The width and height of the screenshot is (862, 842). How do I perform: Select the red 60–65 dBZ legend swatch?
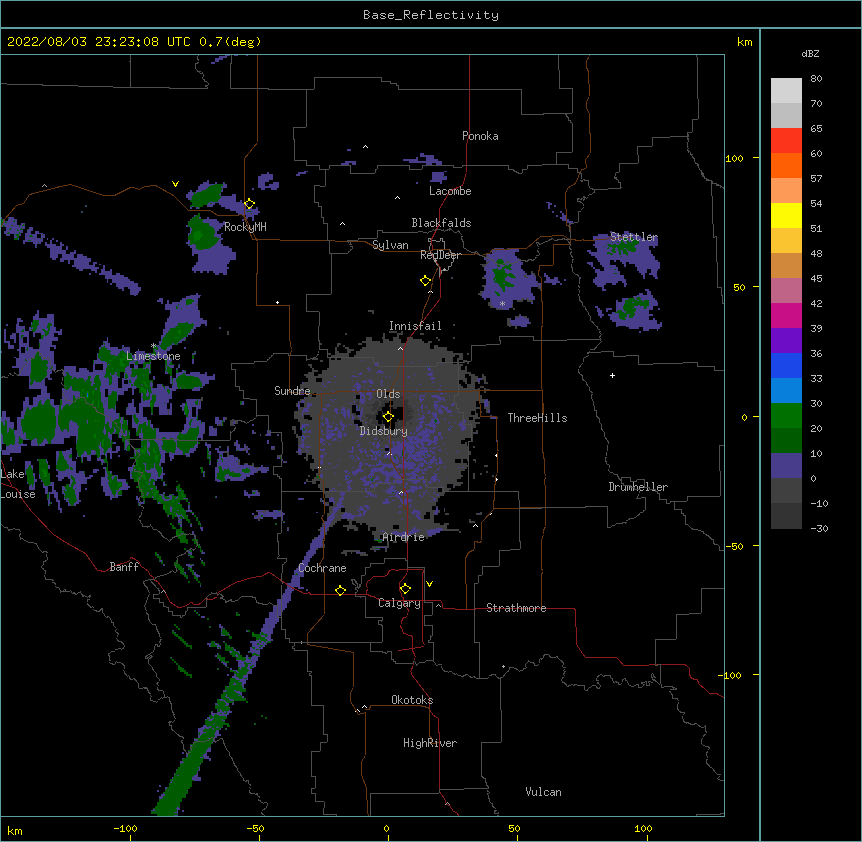(786, 141)
